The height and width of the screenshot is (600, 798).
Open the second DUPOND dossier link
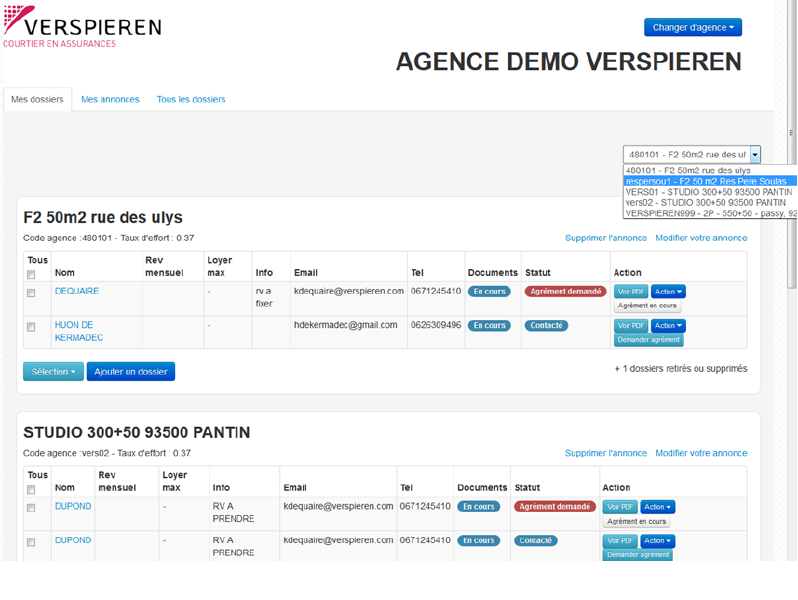coord(73,540)
